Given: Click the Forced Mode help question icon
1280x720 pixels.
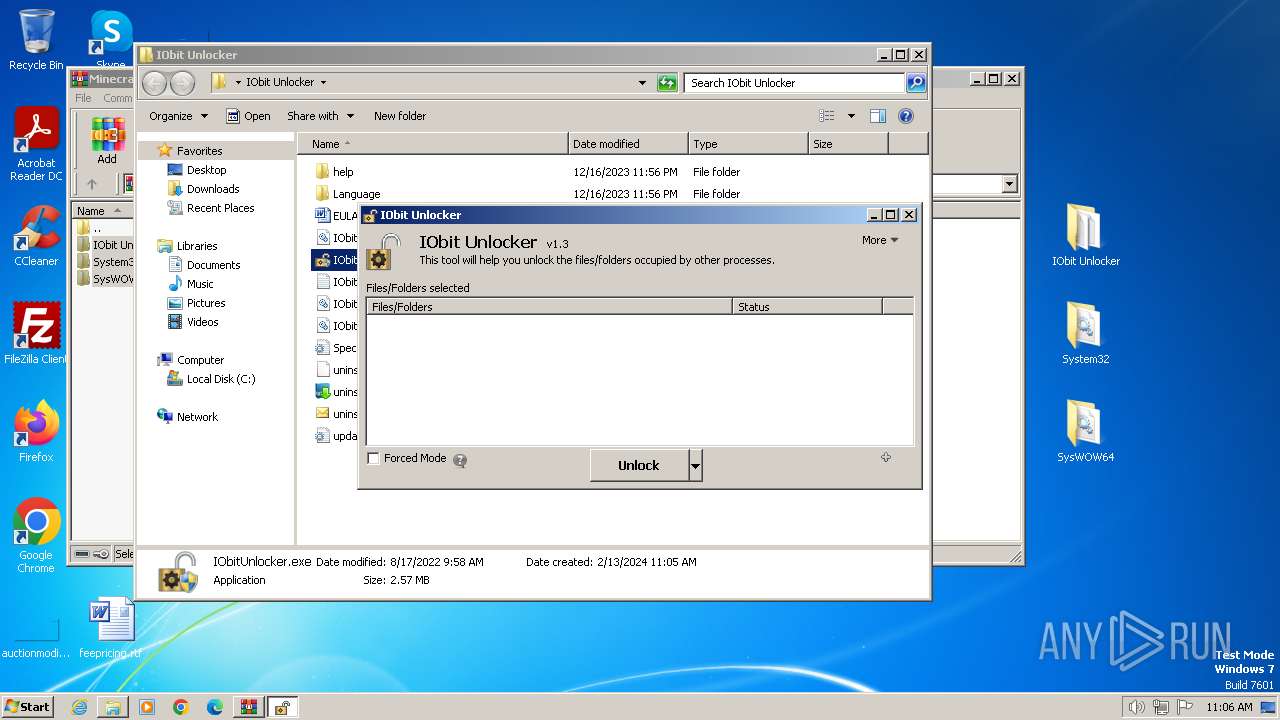Looking at the screenshot, I should tap(460, 460).
